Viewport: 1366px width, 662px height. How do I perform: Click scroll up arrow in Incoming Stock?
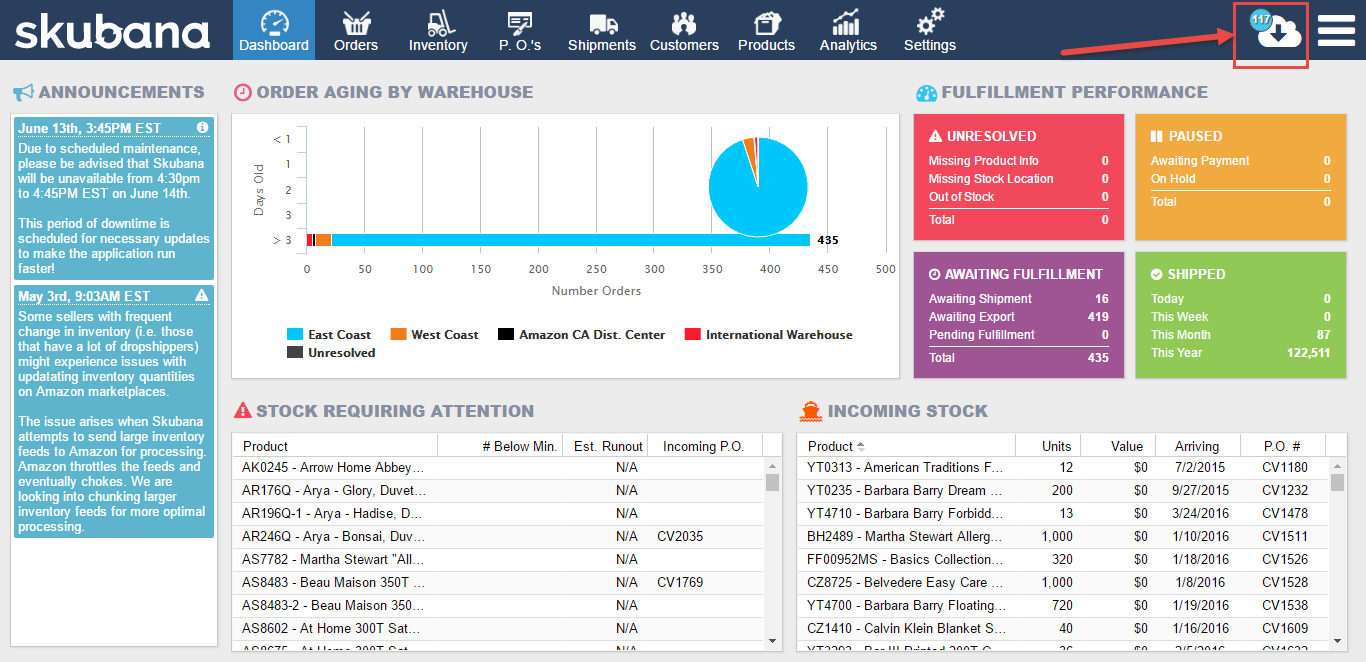1338,466
